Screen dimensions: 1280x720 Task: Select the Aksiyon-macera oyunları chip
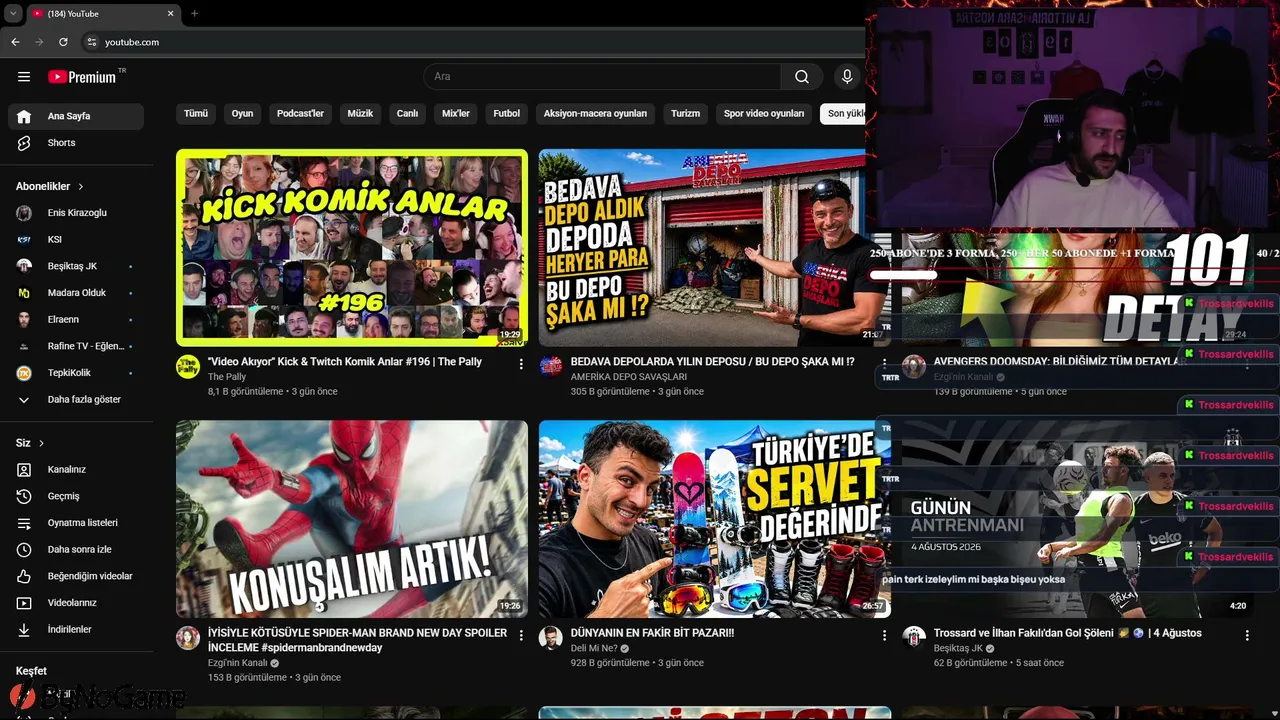point(595,114)
